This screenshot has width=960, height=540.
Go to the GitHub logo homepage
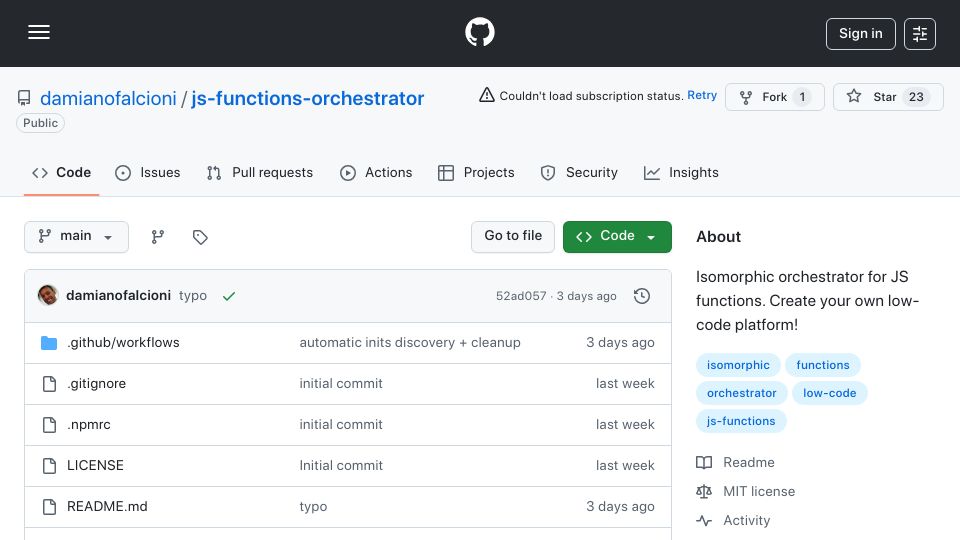pyautogui.click(x=479, y=32)
